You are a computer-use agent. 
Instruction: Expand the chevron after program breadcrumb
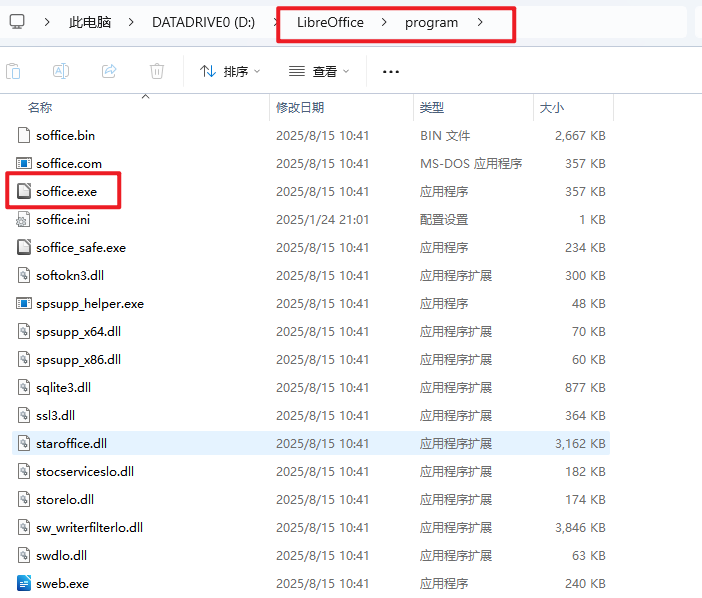click(480, 22)
